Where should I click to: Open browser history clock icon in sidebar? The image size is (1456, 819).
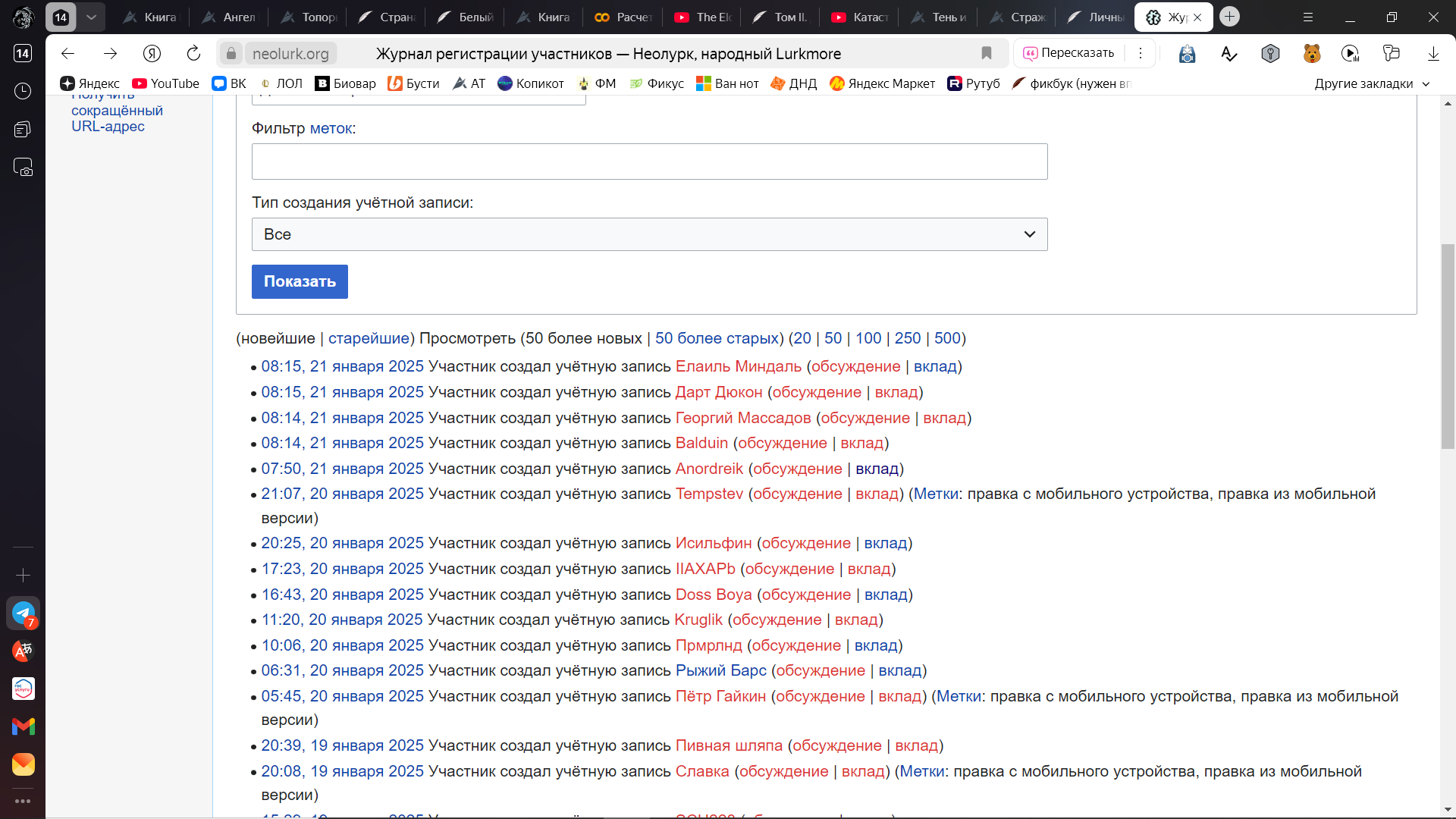click(x=23, y=91)
